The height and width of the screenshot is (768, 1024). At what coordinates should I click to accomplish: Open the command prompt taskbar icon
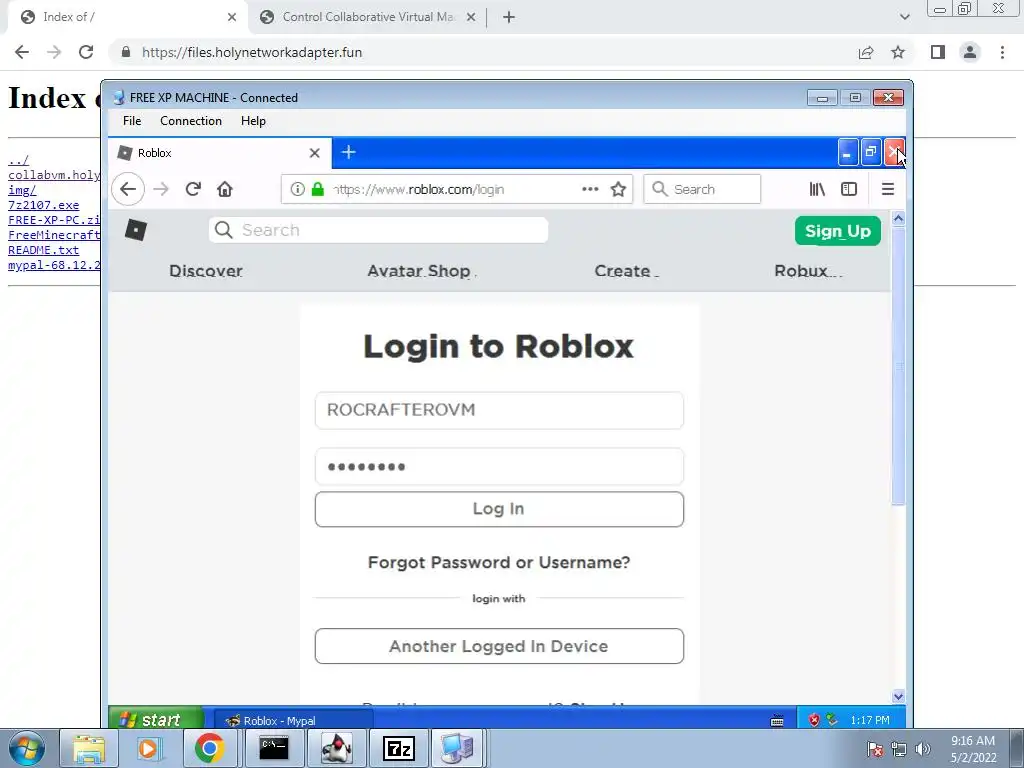click(x=274, y=748)
